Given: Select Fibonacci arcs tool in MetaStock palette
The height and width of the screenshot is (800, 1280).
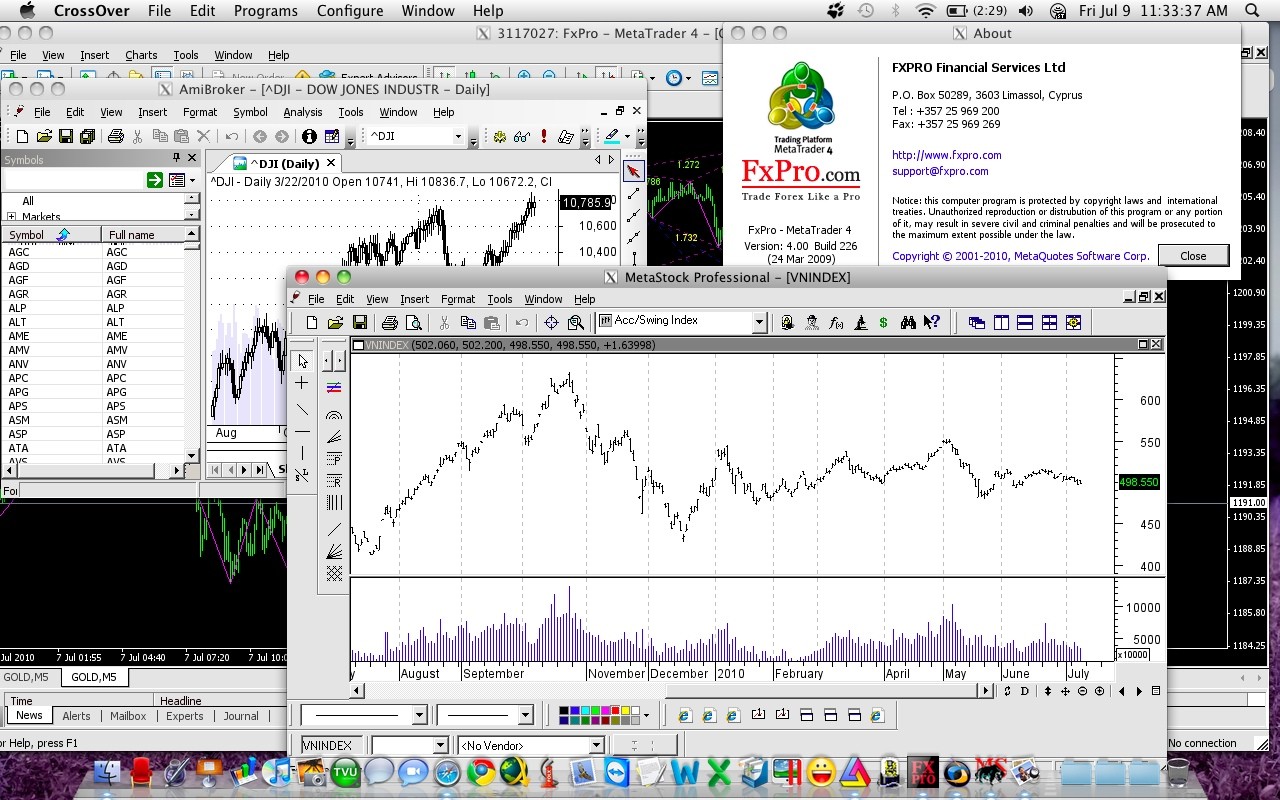Looking at the screenshot, I should (x=334, y=414).
